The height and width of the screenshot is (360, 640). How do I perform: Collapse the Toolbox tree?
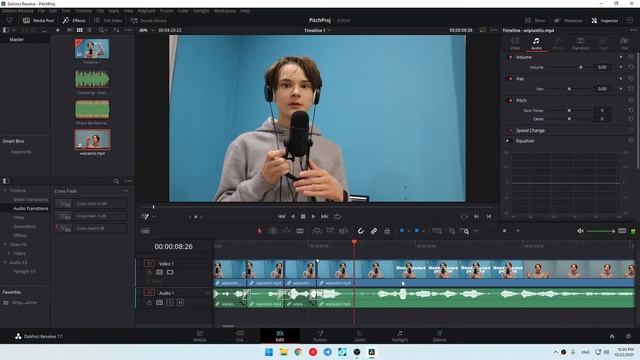tap(5, 191)
